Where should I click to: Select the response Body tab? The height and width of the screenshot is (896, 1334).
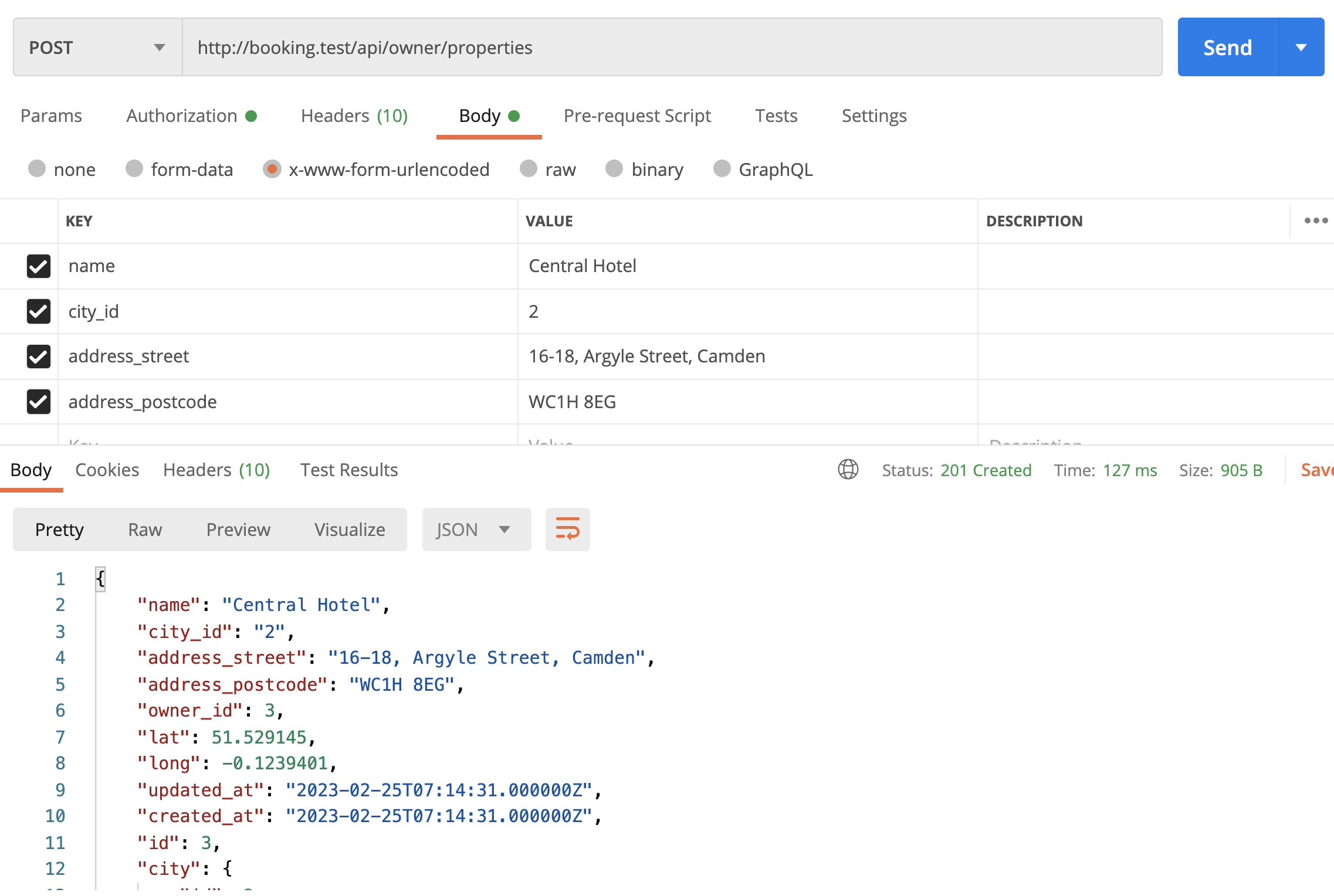[31, 470]
